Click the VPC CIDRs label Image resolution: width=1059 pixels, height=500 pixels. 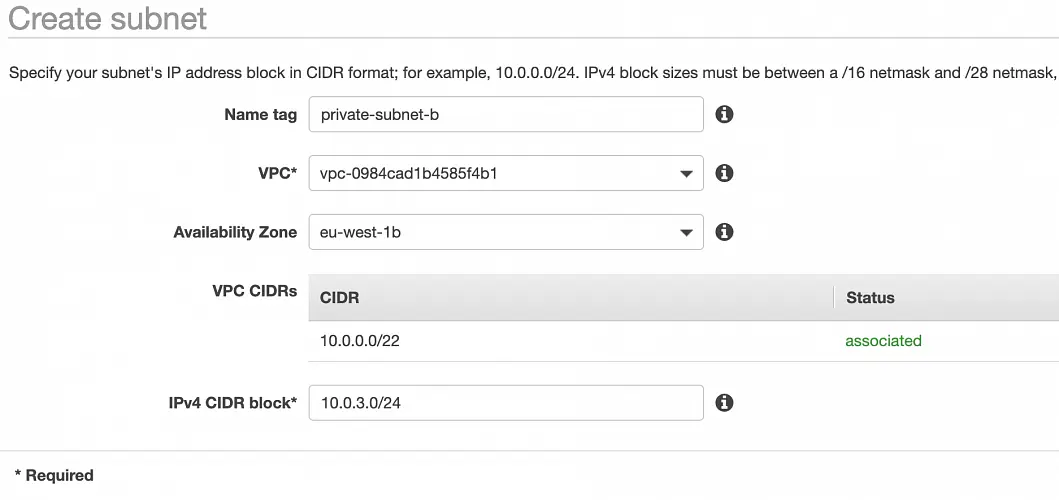[x=254, y=291]
